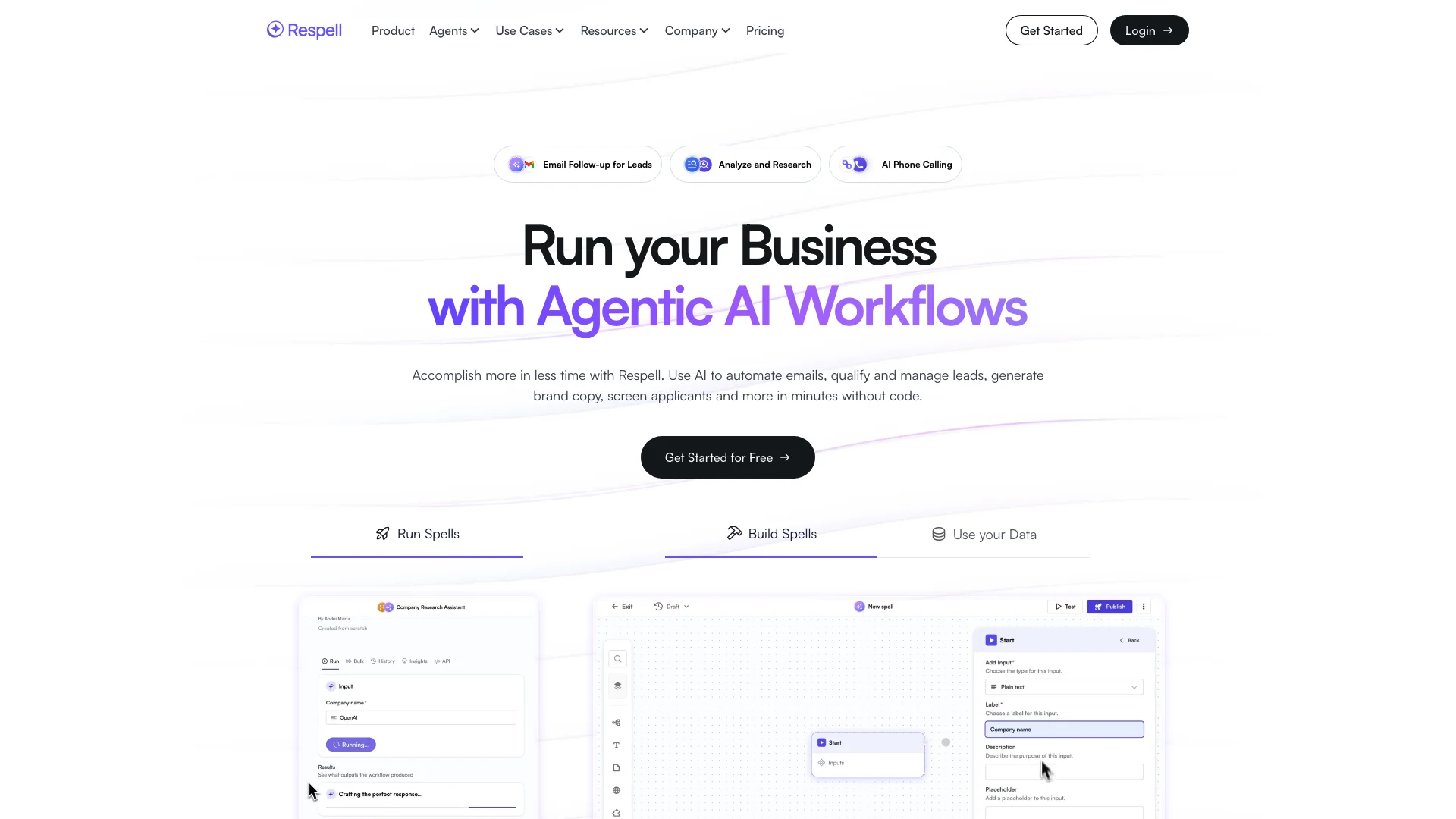Click the search icon in spell builder
The width and height of the screenshot is (1456, 819).
618,658
